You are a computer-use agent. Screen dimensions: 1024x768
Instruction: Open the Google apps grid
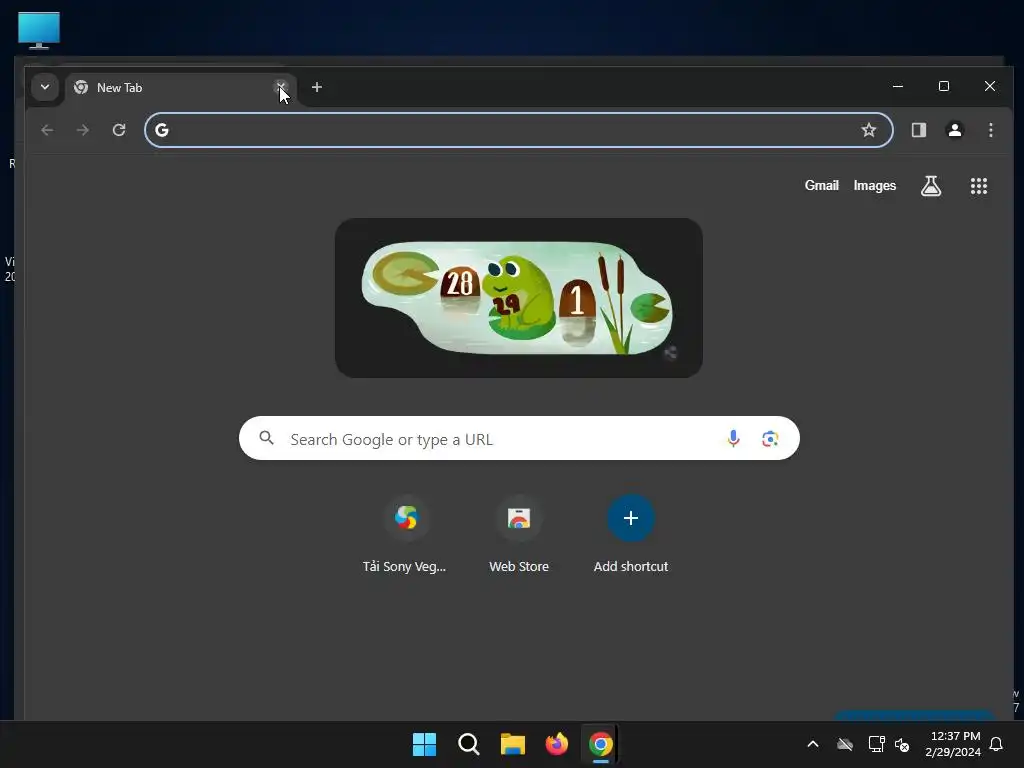click(978, 186)
